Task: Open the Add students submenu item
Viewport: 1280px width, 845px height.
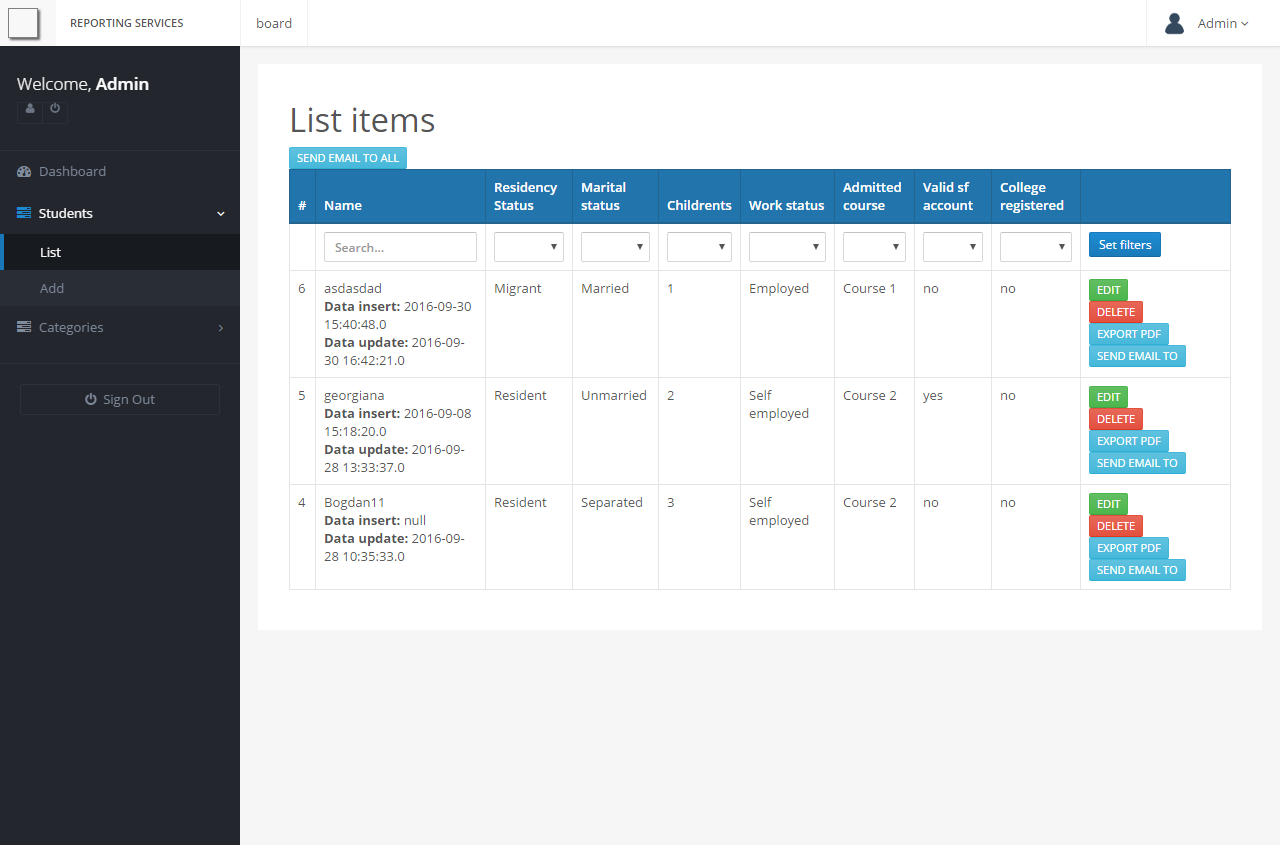Action: tap(52, 288)
